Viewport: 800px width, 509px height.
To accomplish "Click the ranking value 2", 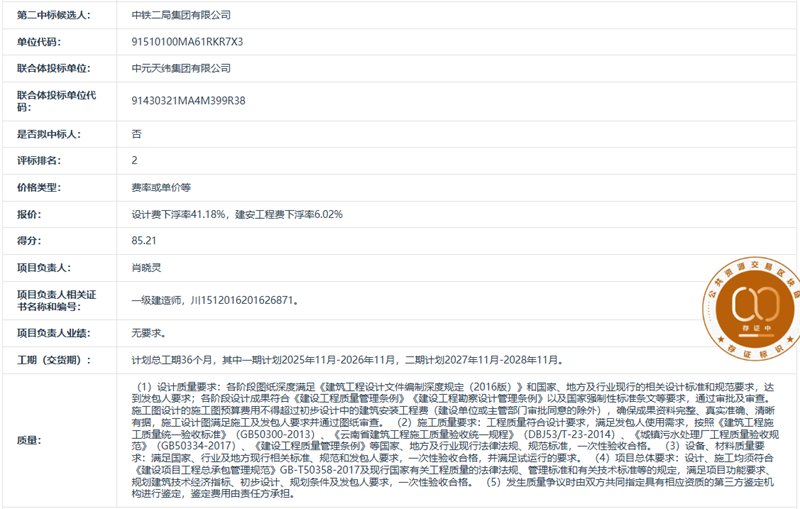I will (134, 161).
